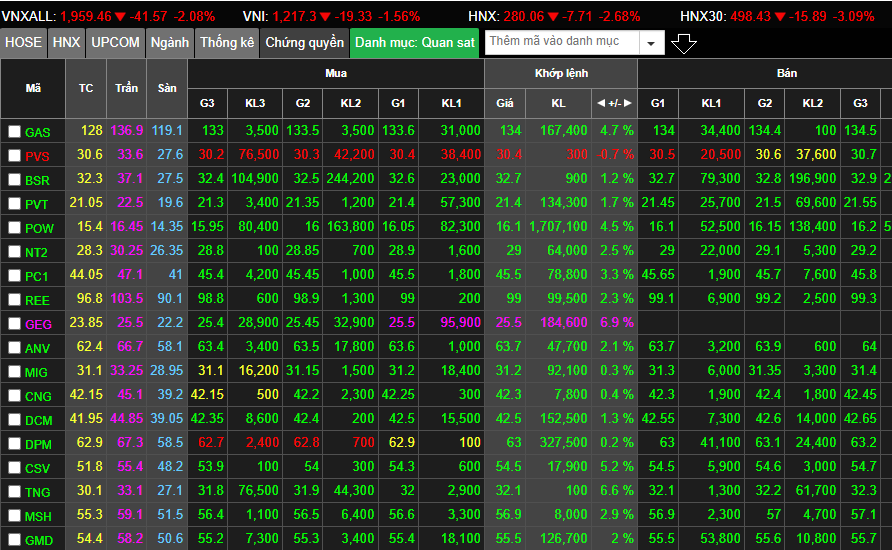This screenshot has height=550, width=892.
Task: Select the 'Danh mục: Quan sat' tab
Action: [x=415, y=43]
